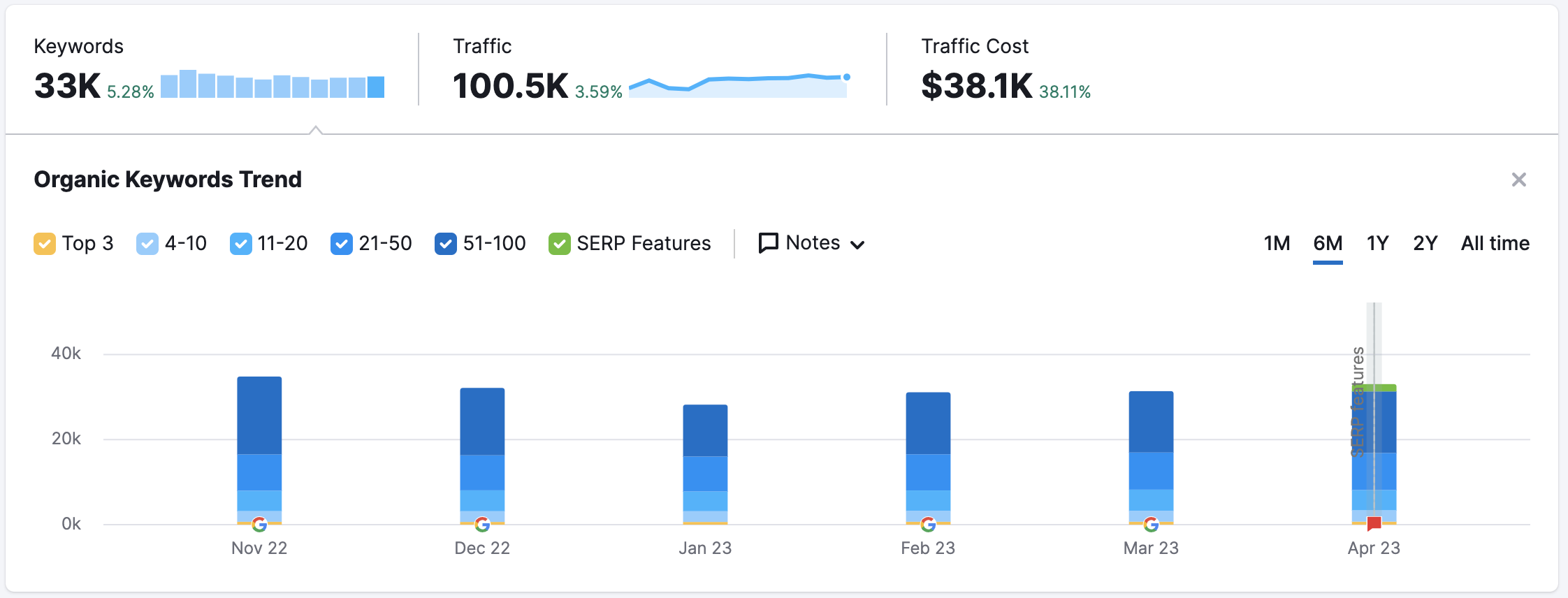Click the Google update icon under Mar 23

tap(1151, 524)
